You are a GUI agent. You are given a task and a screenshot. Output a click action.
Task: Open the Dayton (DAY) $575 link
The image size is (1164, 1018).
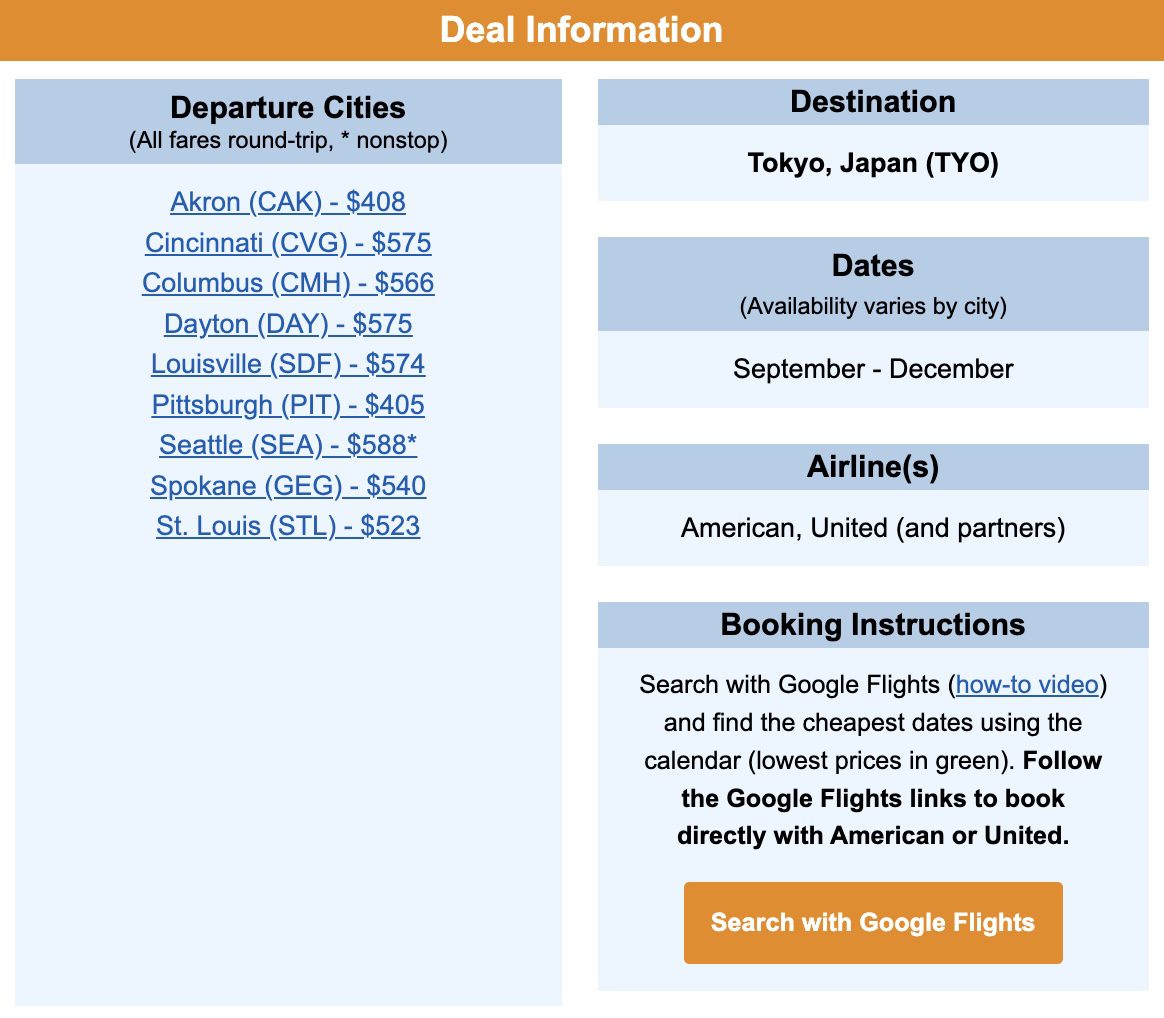[287, 324]
